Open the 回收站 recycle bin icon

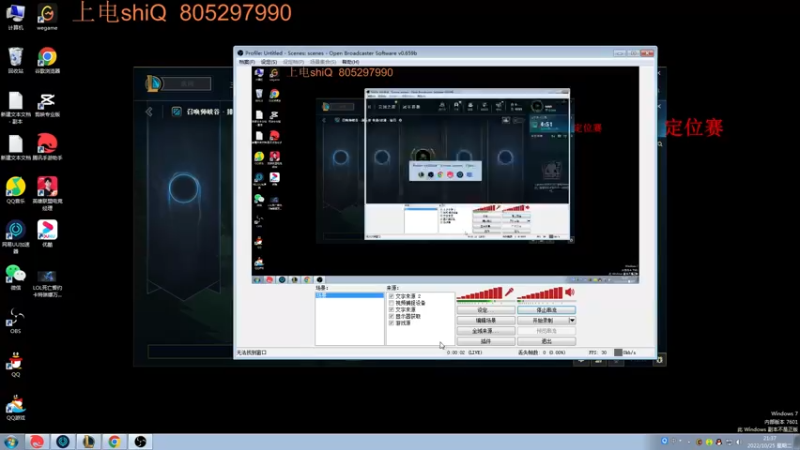[15, 60]
